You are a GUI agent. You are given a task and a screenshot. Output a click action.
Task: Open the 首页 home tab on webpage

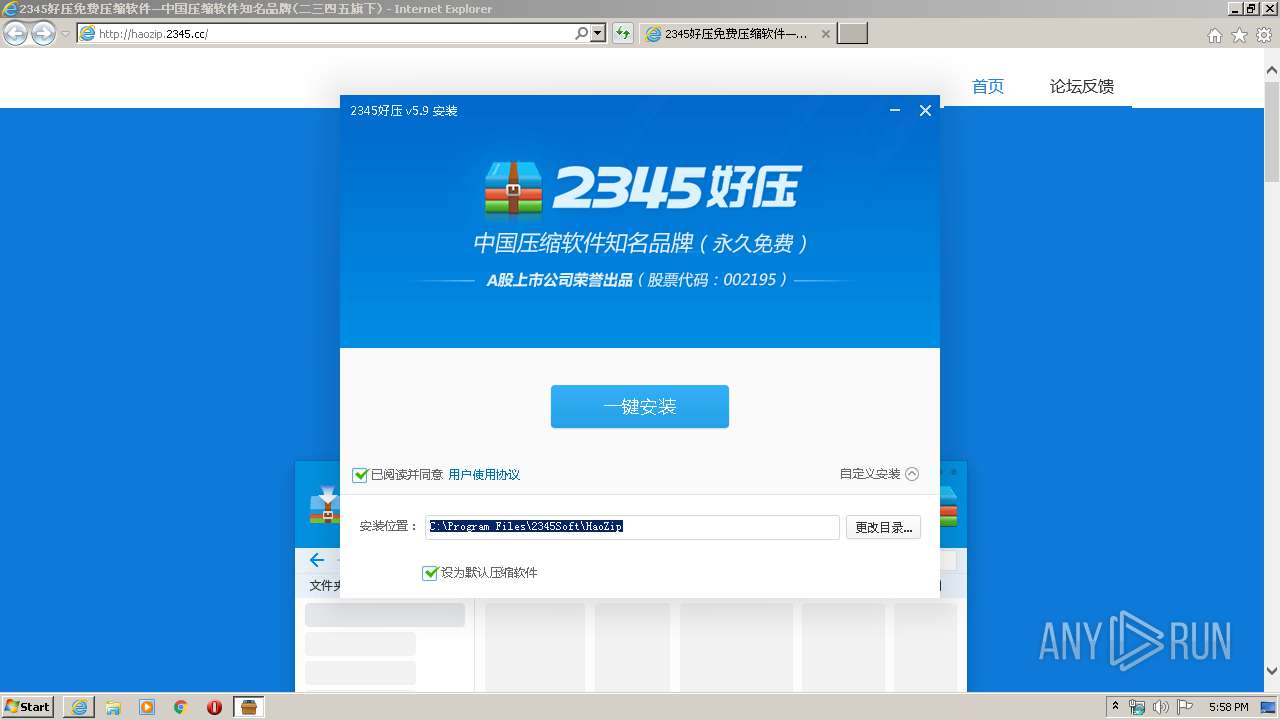point(988,87)
